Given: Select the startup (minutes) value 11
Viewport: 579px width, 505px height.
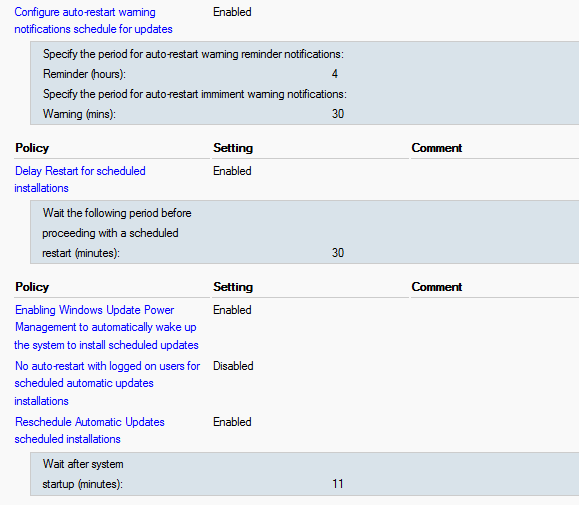Looking at the screenshot, I should (338, 484).
